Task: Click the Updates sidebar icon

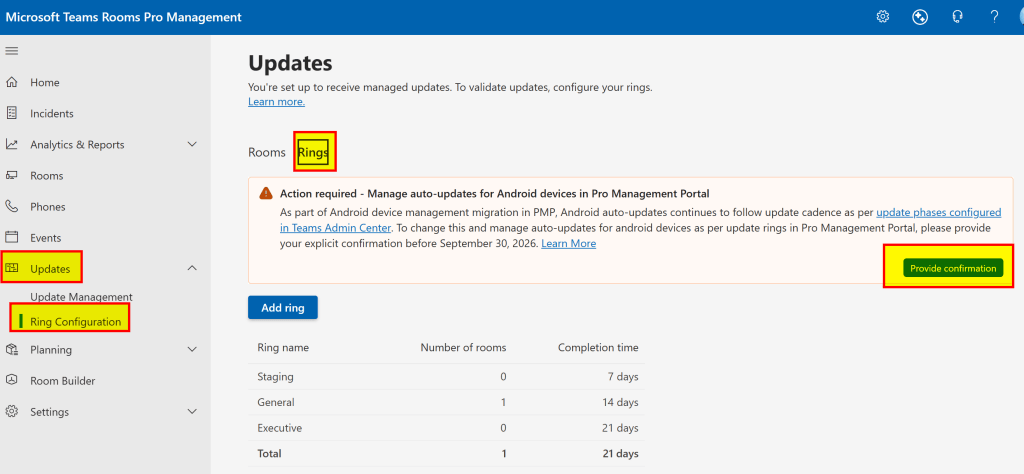Action: point(12,268)
